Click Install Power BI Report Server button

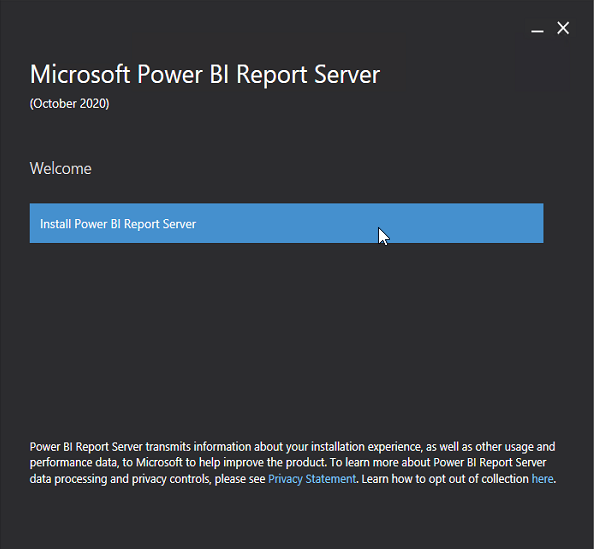click(286, 223)
